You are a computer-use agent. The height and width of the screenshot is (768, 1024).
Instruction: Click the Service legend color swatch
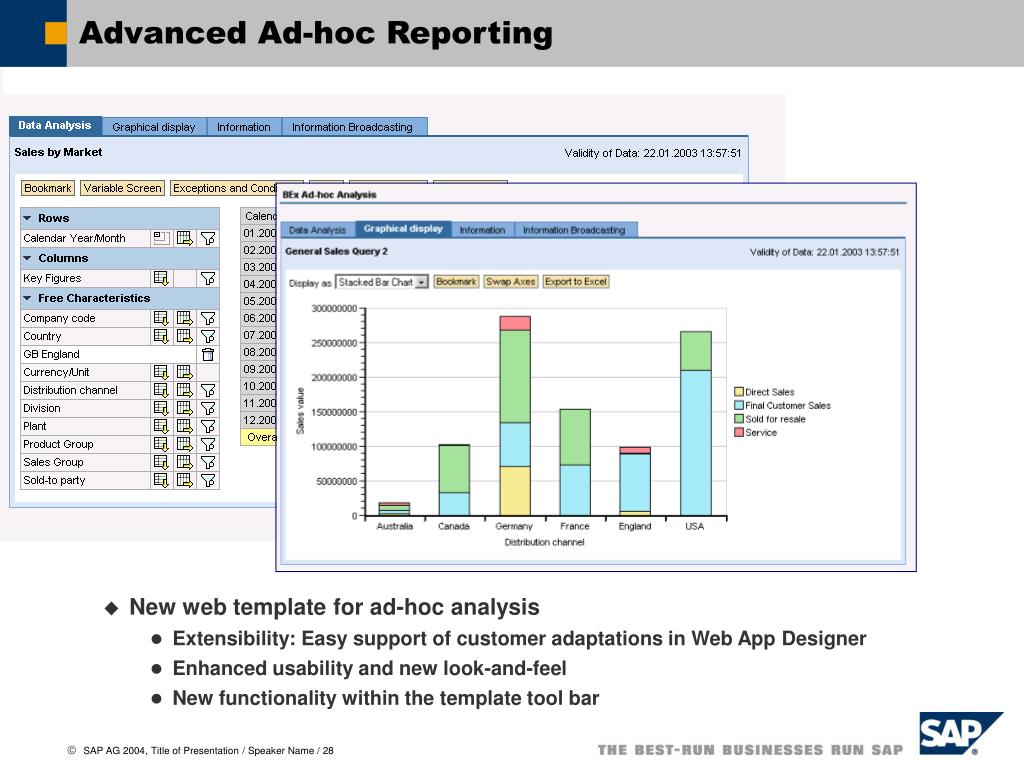tap(739, 432)
